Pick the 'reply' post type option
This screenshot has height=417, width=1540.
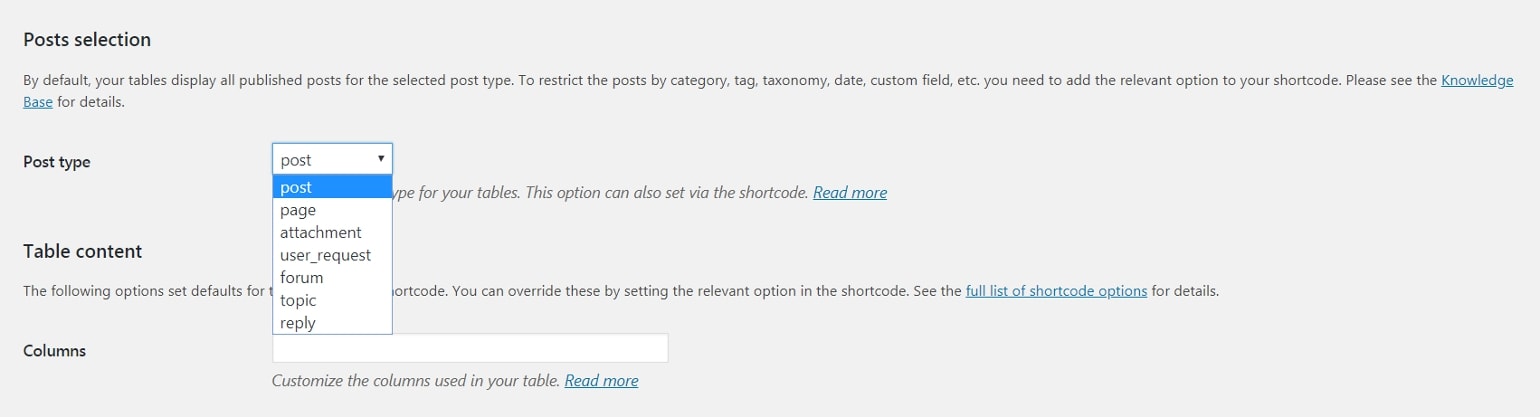[x=331, y=323]
